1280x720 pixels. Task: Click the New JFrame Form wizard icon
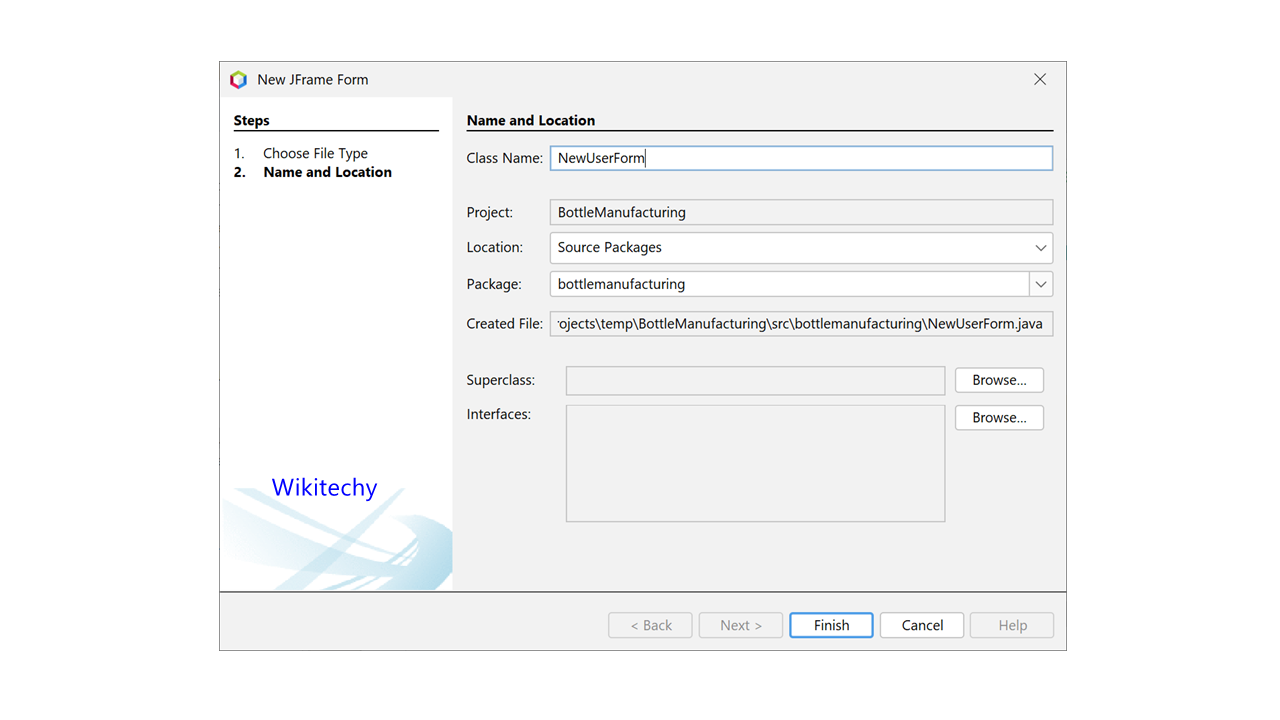(x=238, y=79)
